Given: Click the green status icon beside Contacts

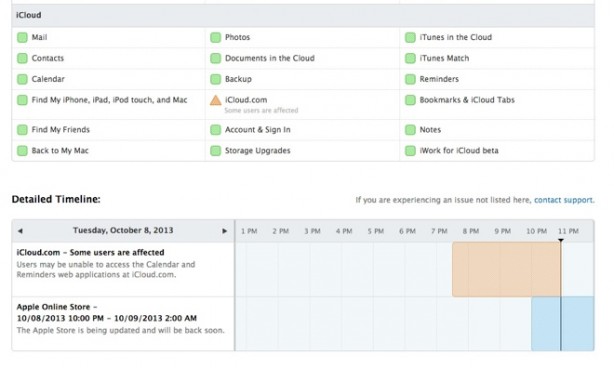Looking at the screenshot, I should pos(22,58).
